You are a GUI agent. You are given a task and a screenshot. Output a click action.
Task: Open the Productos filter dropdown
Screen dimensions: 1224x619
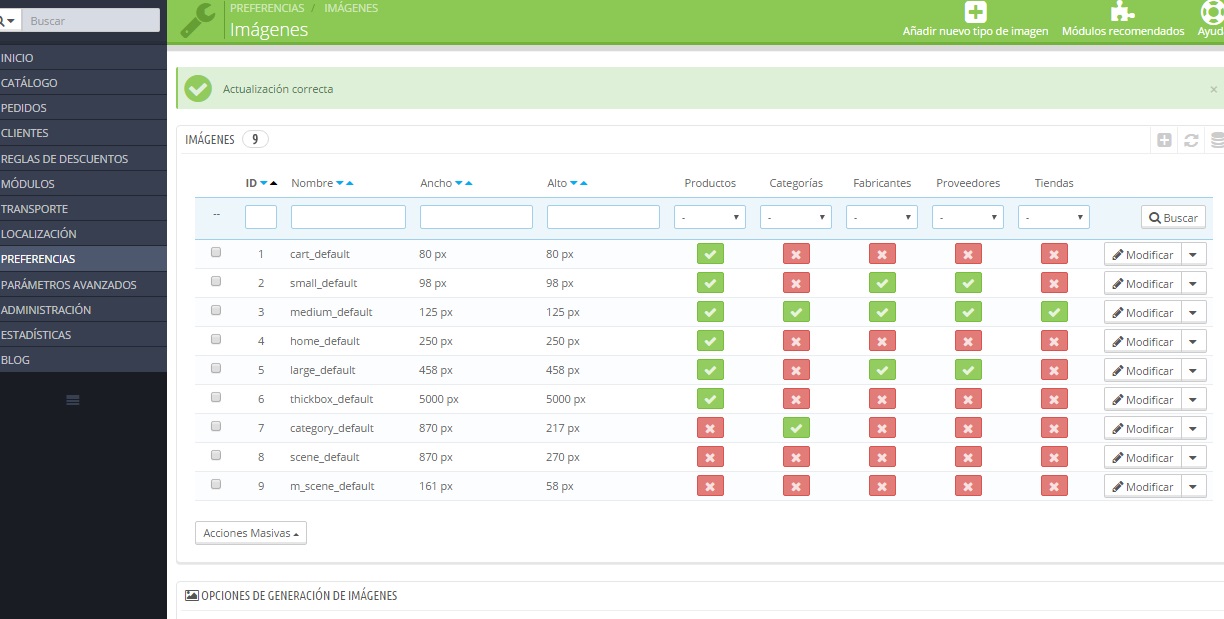pos(710,217)
